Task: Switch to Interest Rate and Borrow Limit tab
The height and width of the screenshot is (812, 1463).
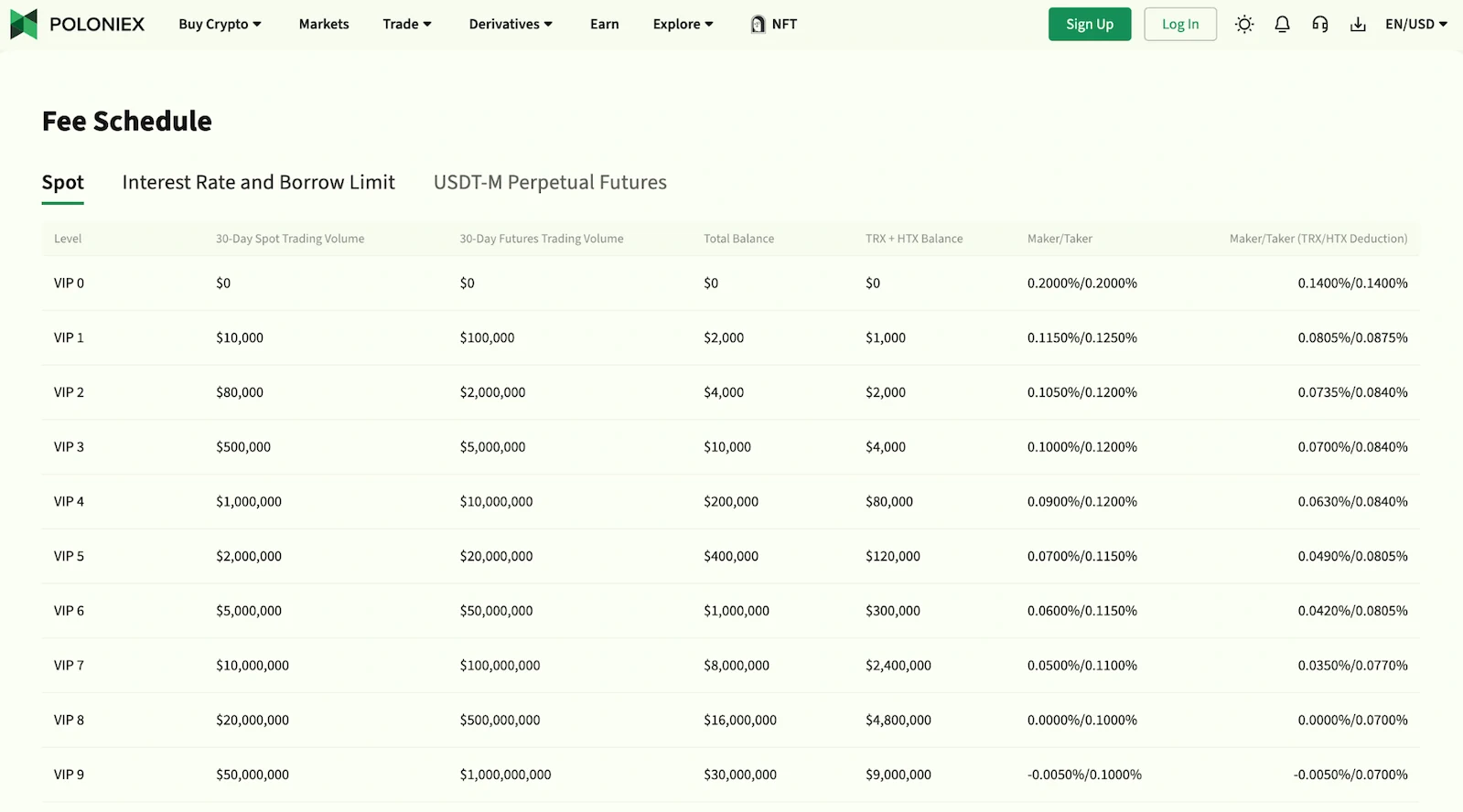Action: point(258,183)
